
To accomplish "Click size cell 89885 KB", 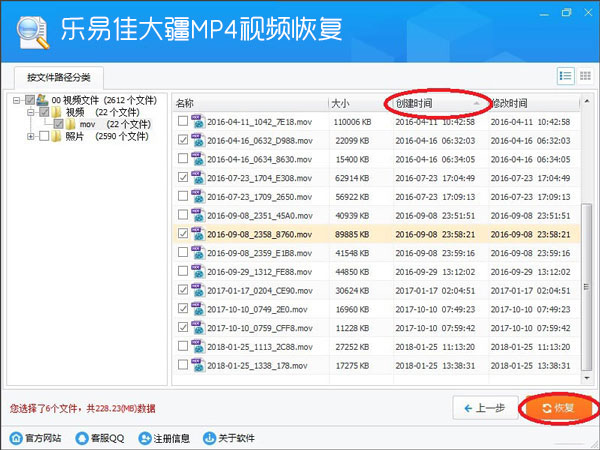I will (352, 234).
